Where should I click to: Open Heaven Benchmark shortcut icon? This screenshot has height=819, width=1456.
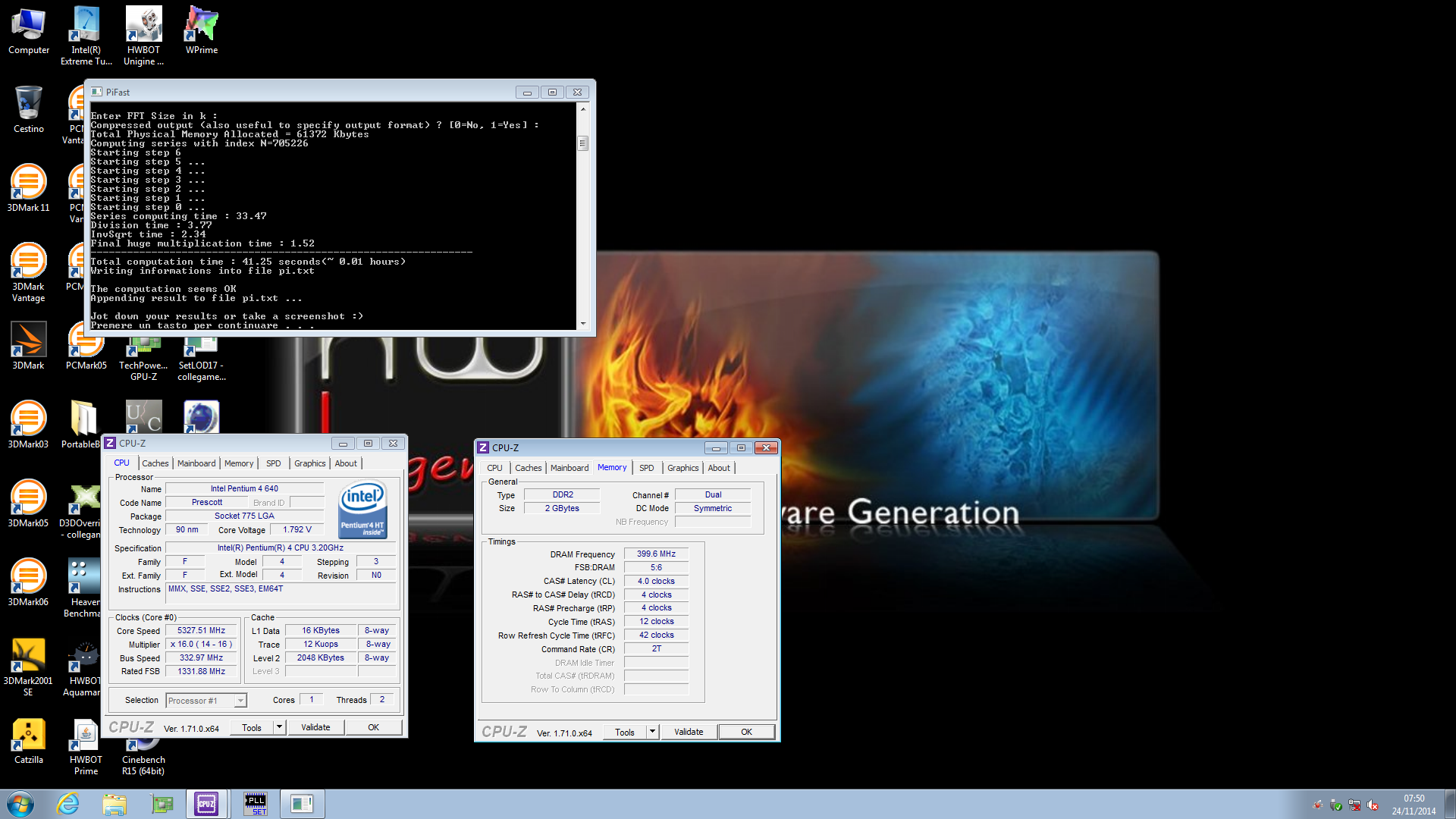click(83, 588)
